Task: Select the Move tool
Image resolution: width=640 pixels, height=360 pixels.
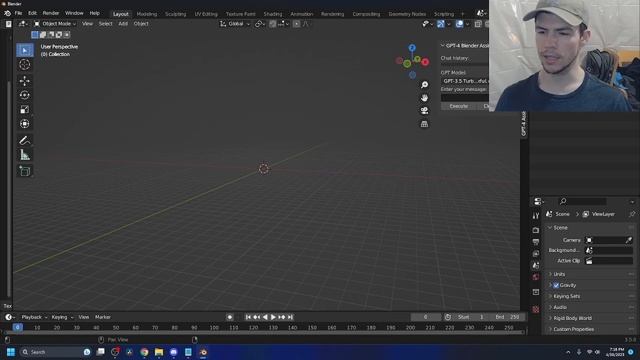Action: [24, 80]
